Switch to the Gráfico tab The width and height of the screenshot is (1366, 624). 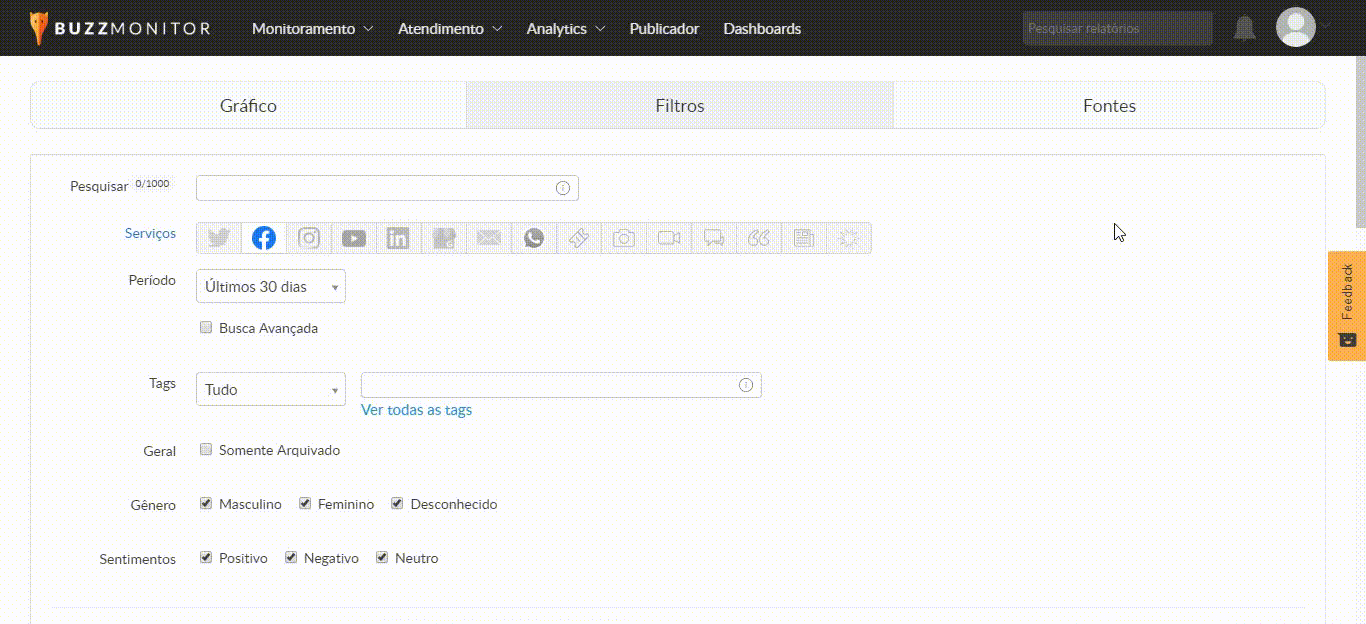pos(248,106)
